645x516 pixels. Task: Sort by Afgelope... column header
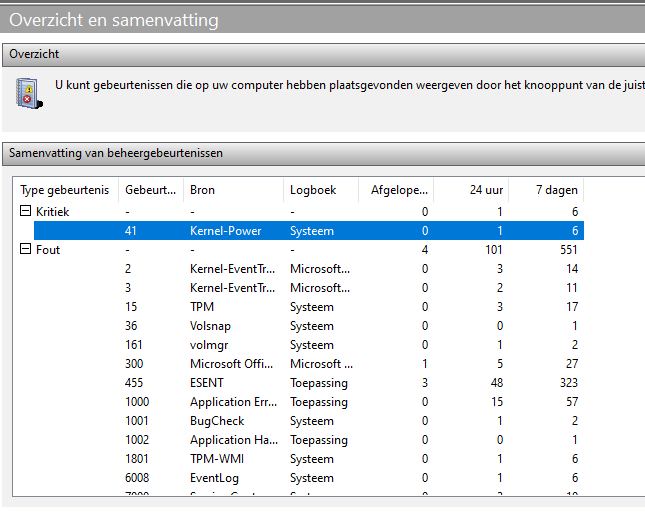coord(396,190)
